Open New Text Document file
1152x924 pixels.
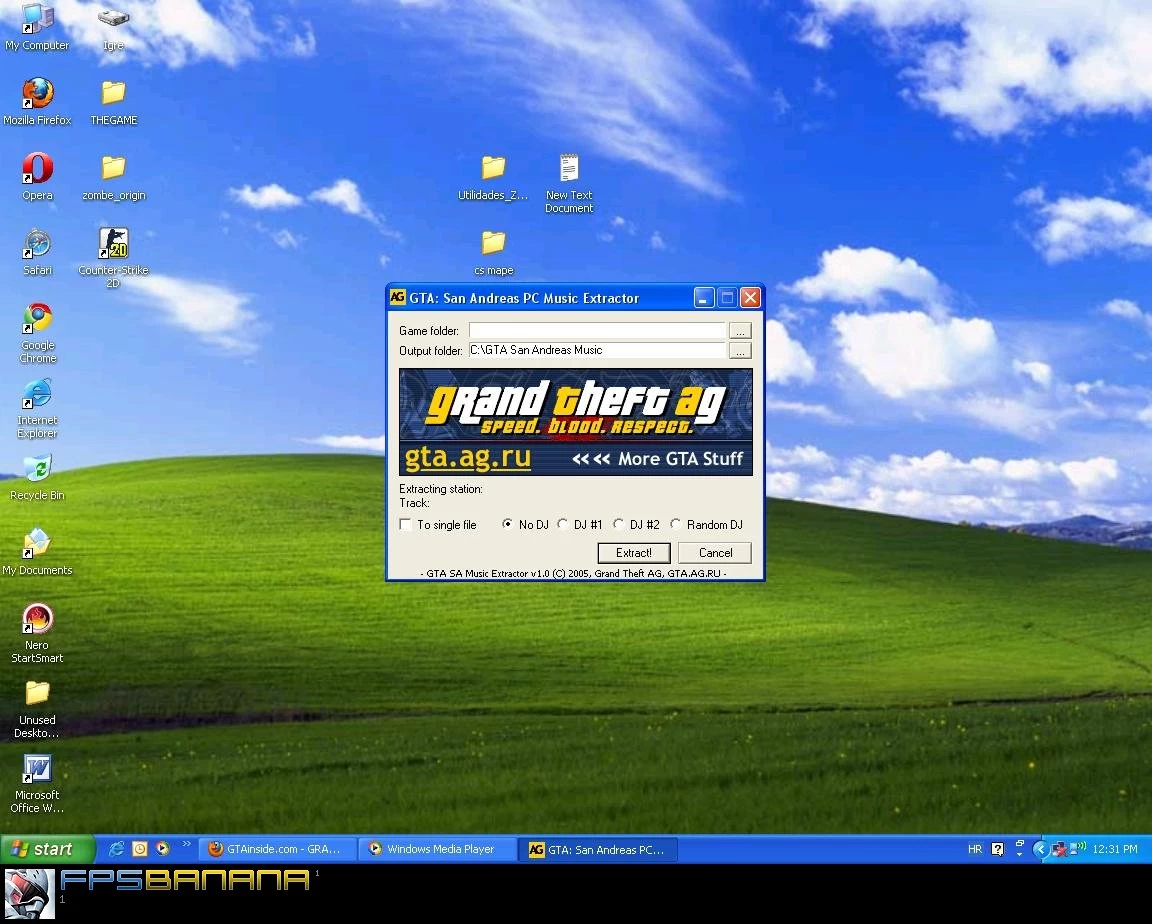[569, 183]
